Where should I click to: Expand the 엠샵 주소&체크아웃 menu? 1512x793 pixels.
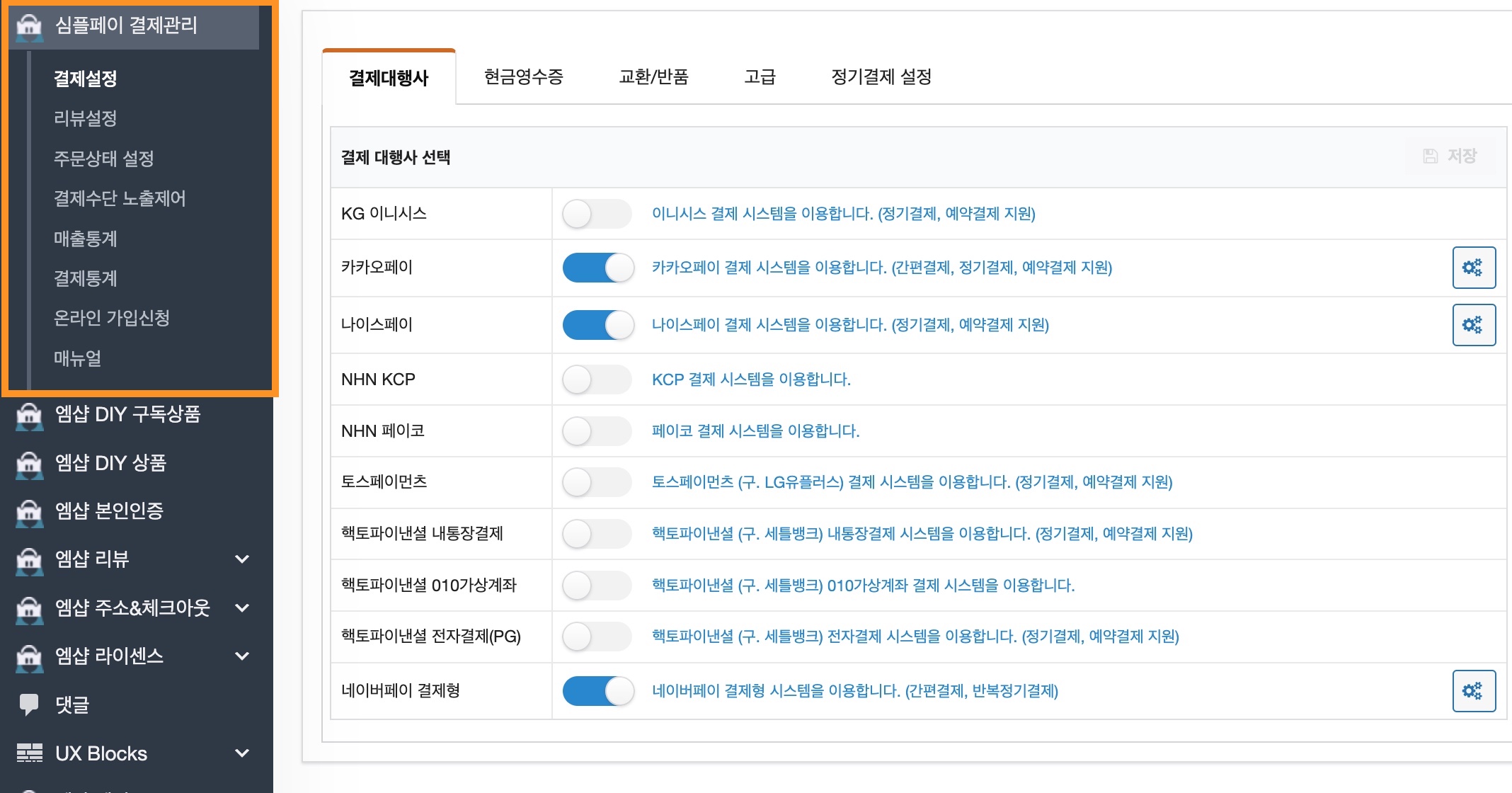coord(241,608)
